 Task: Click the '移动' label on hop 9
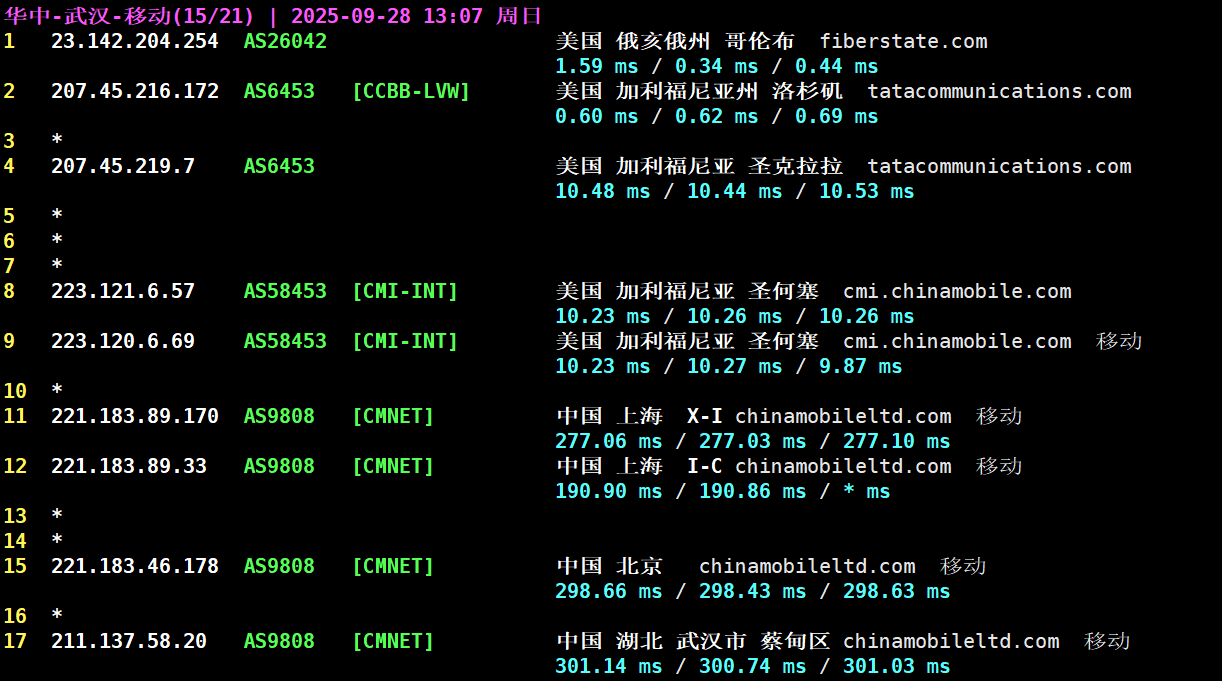(1119, 341)
